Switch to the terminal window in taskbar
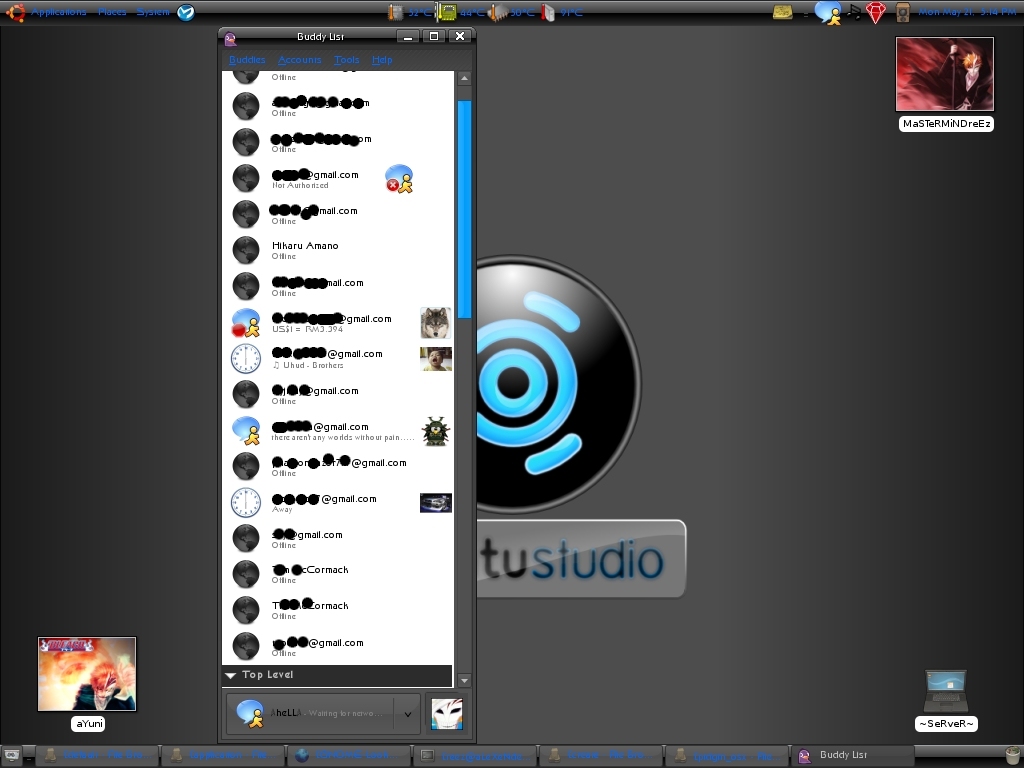The image size is (1024, 768). [474, 756]
